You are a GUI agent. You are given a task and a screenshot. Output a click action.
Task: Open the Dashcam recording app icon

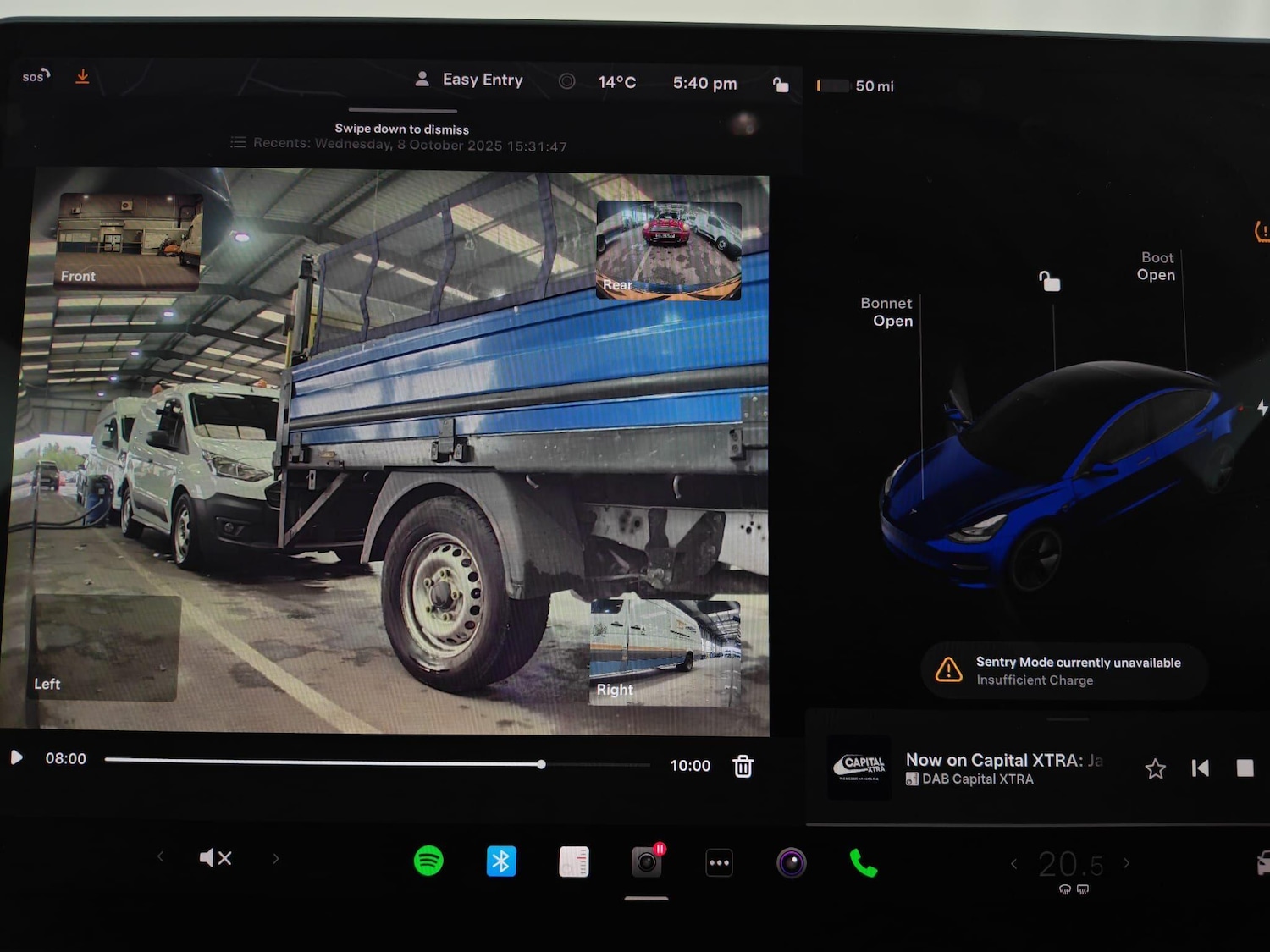647,862
